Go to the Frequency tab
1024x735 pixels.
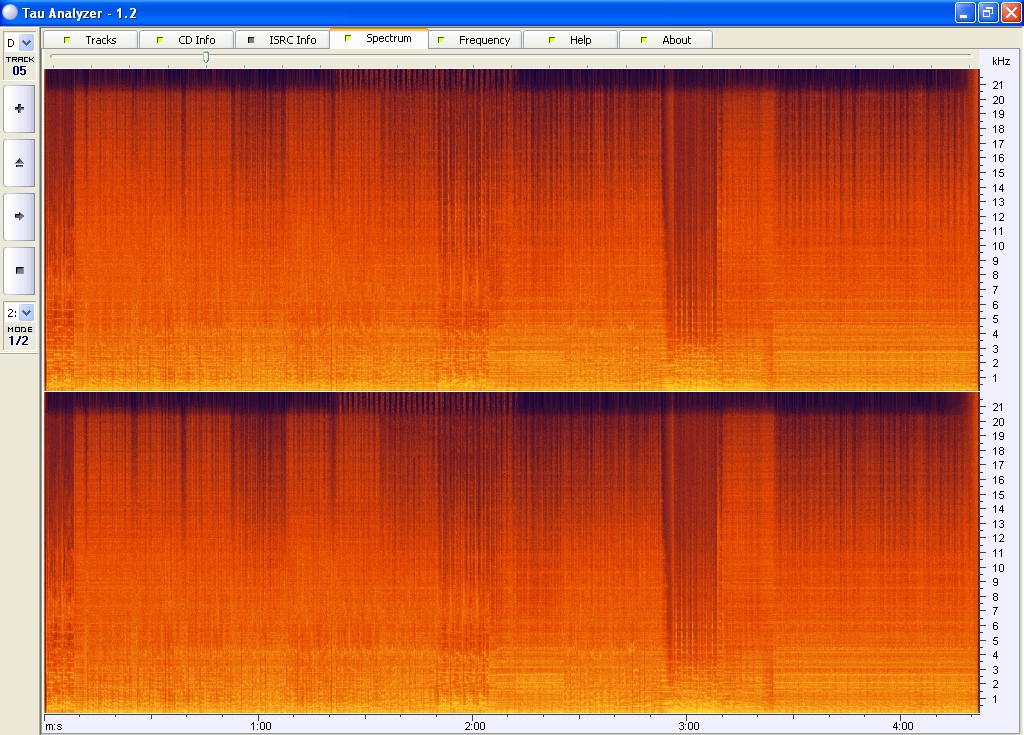pos(474,40)
